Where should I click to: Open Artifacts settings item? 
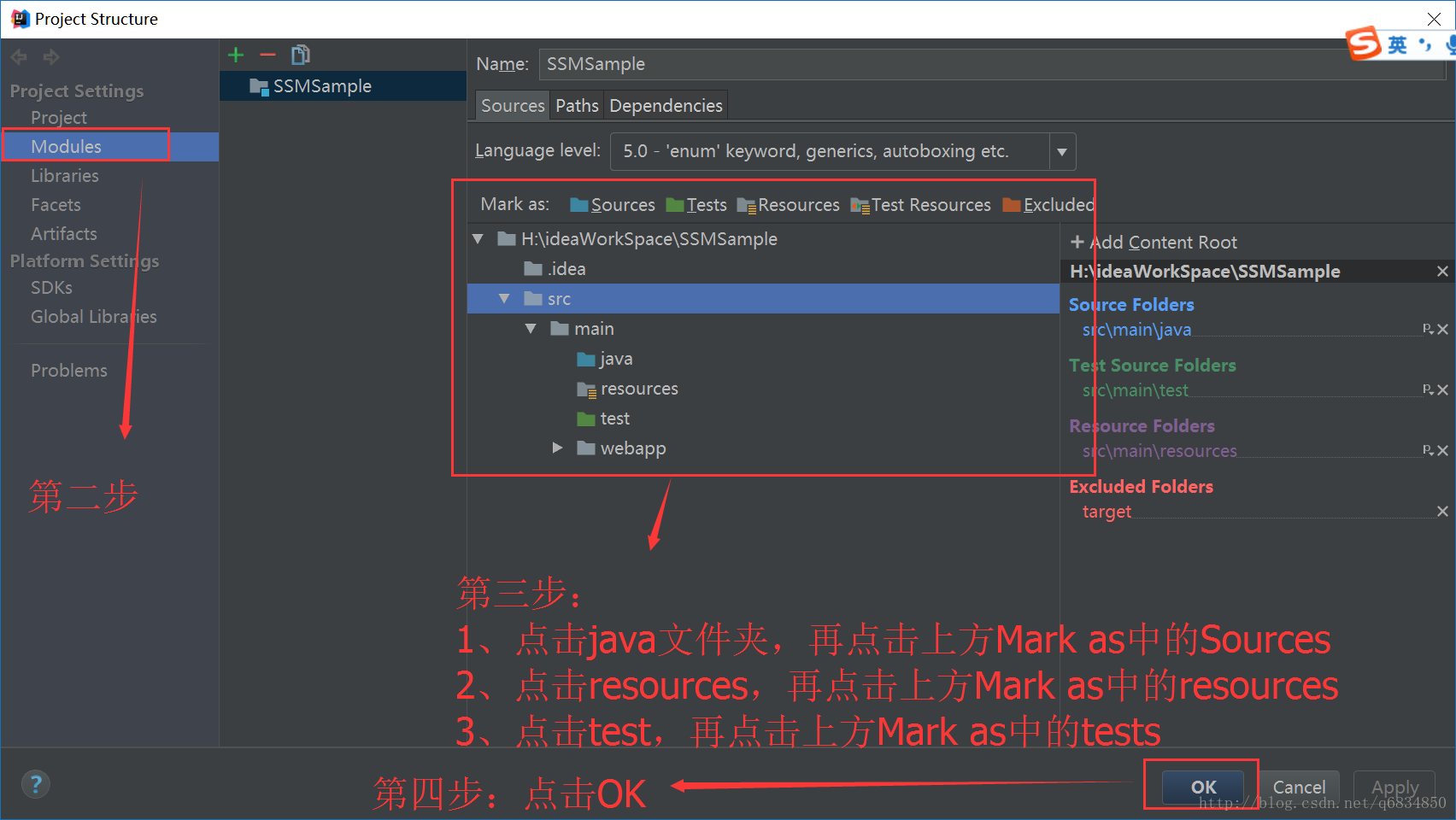coord(64,233)
